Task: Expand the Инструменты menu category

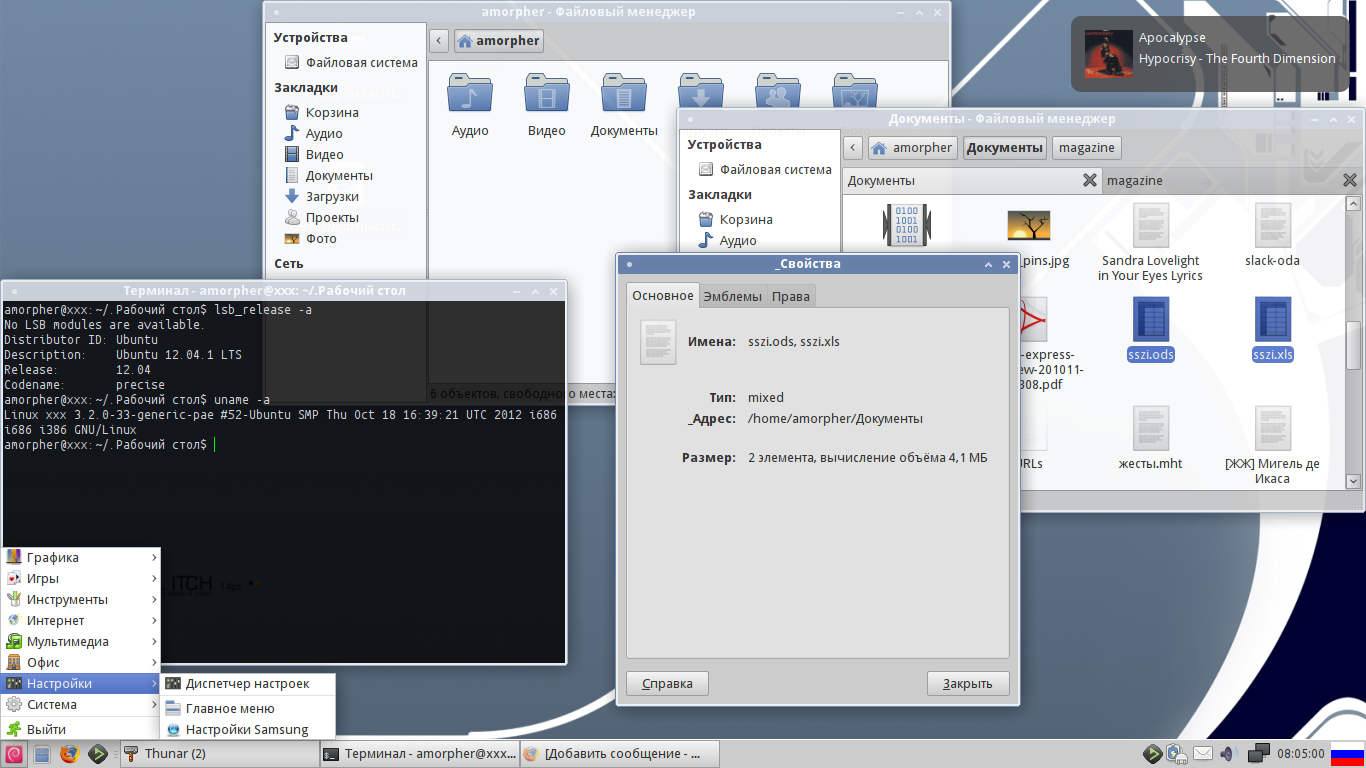Action: pyautogui.click(x=81, y=599)
